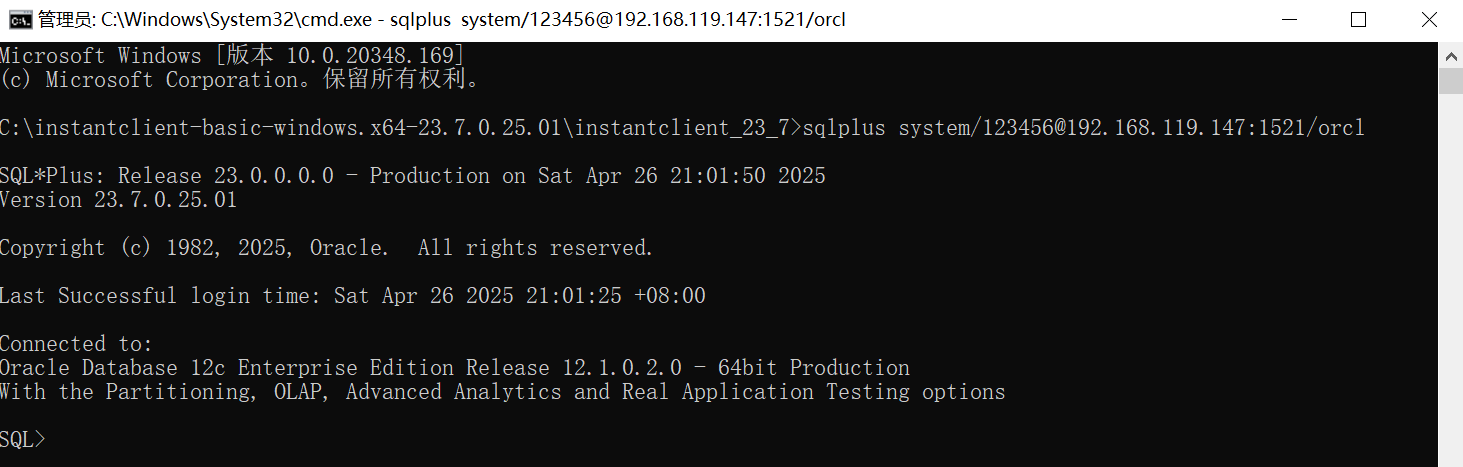Click the 'Connected to:' text

pos(76,344)
